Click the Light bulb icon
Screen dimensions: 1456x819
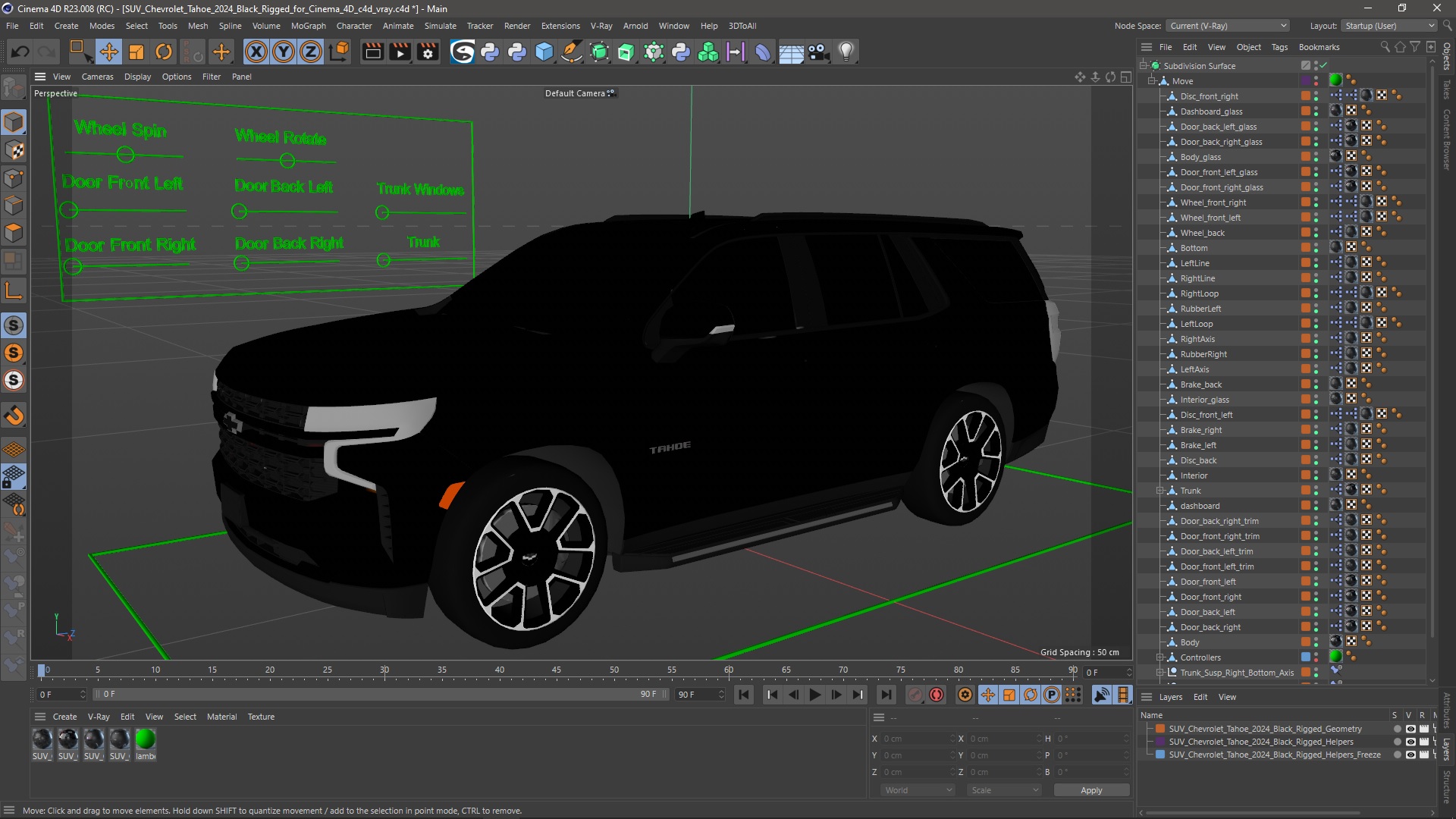point(846,52)
